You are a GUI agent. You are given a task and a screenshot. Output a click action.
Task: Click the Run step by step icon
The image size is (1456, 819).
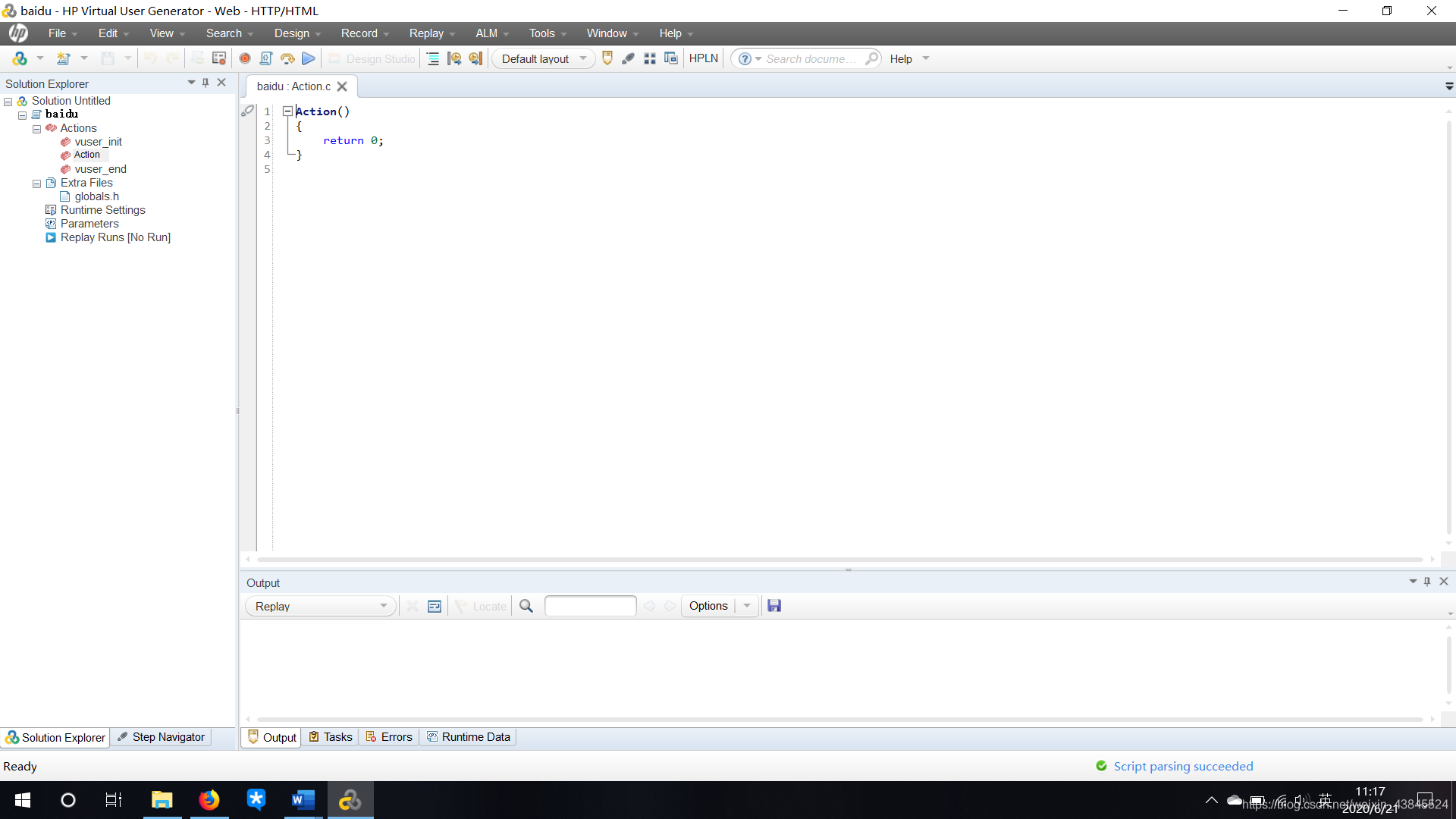287,58
